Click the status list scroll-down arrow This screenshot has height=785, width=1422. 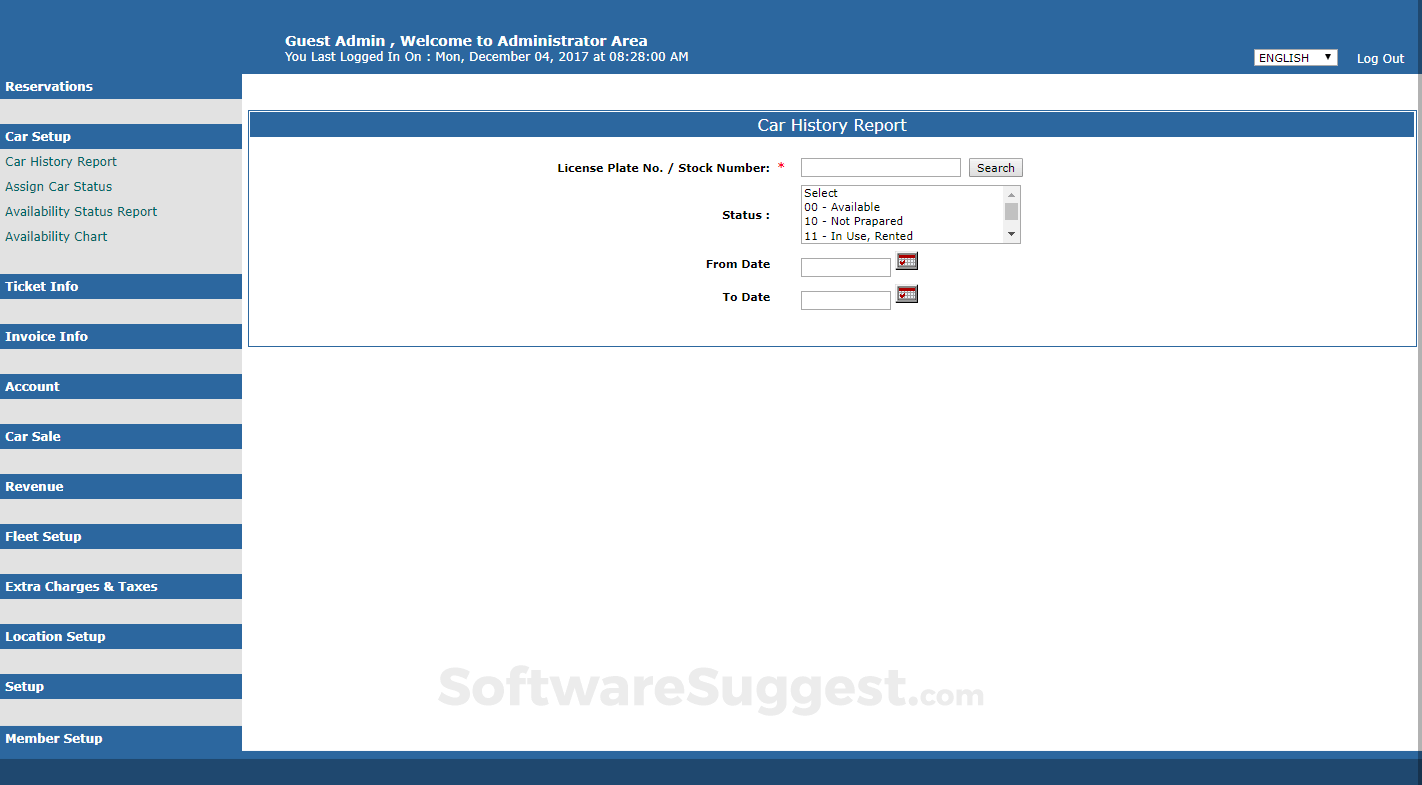1011,233
